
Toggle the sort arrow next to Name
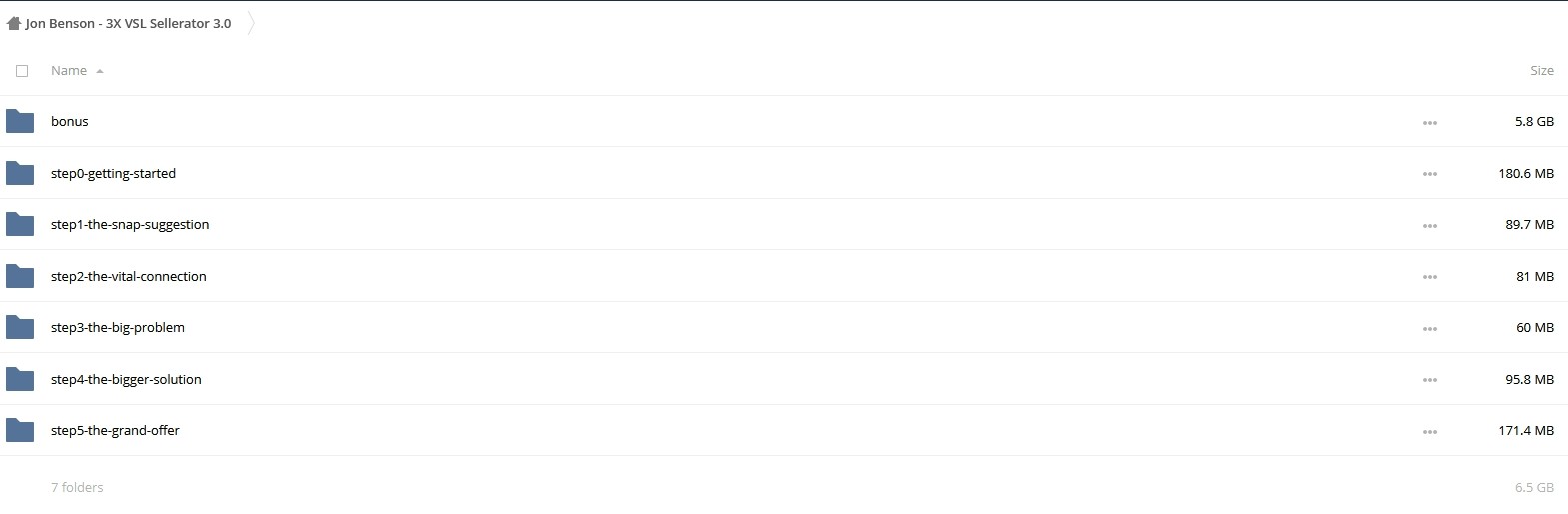pyautogui.click(x=100, y=71)
